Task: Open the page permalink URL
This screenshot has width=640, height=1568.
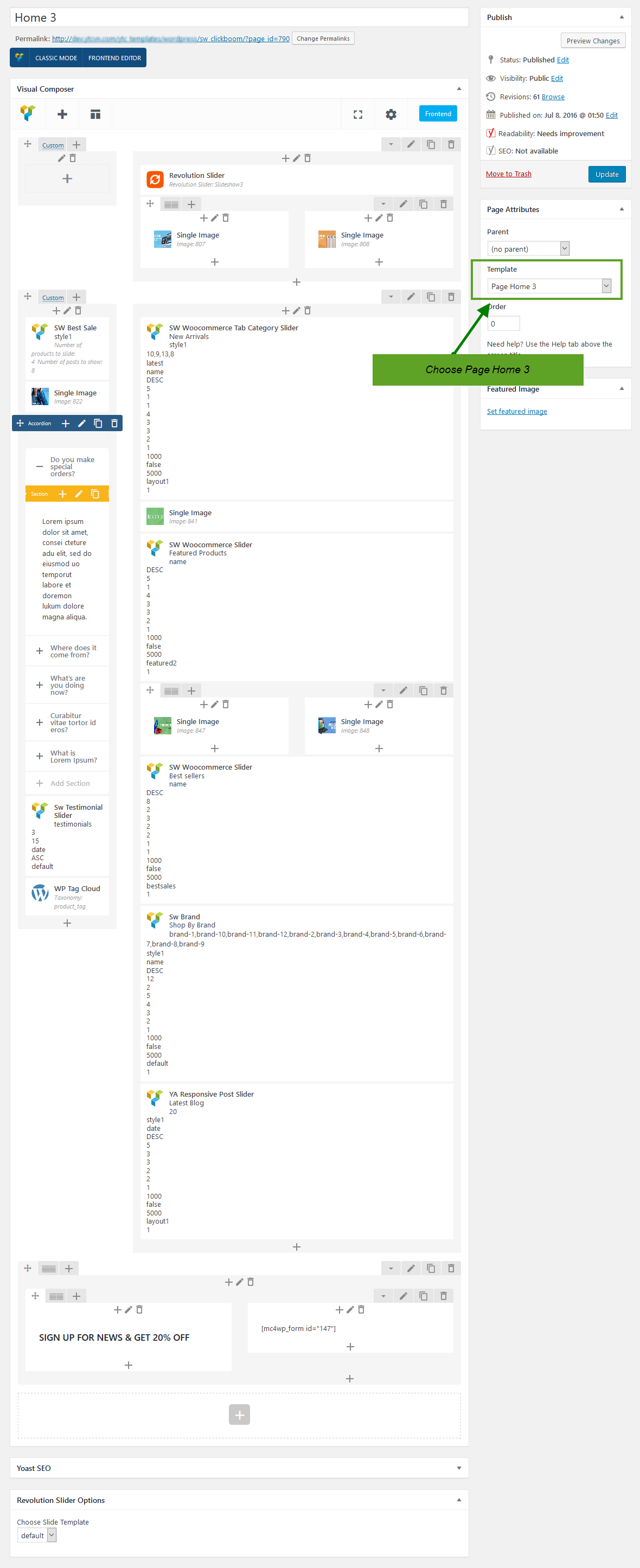Action: click(x=170, y=39)
